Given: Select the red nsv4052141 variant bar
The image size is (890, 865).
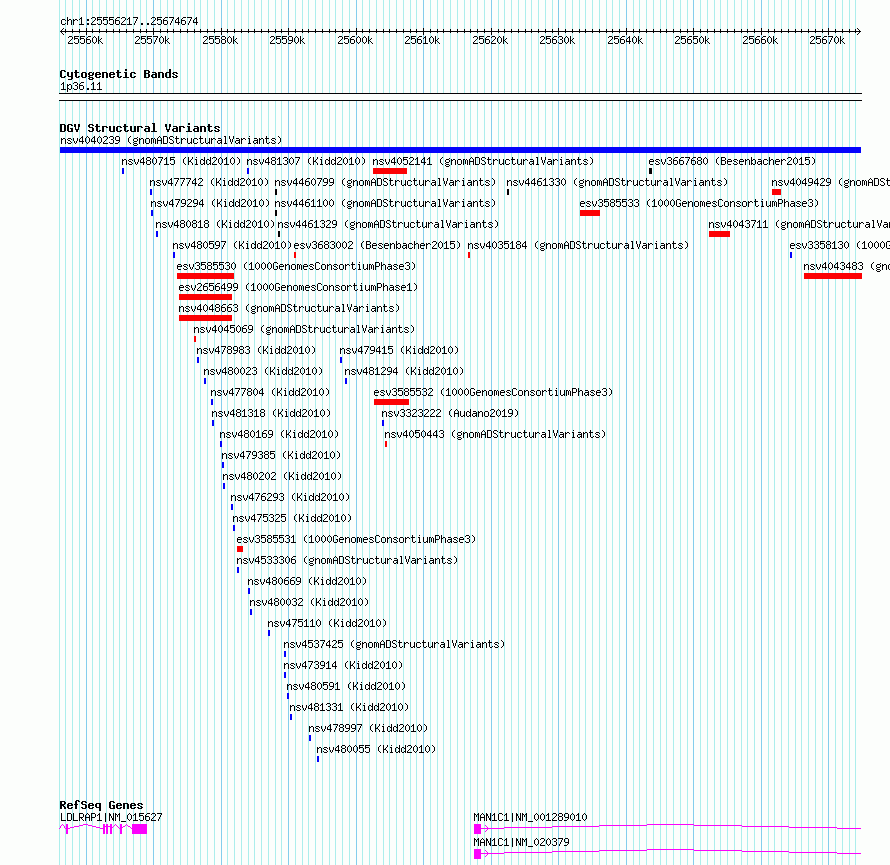Looking at the screenshot, I should (x=390, y=171).
